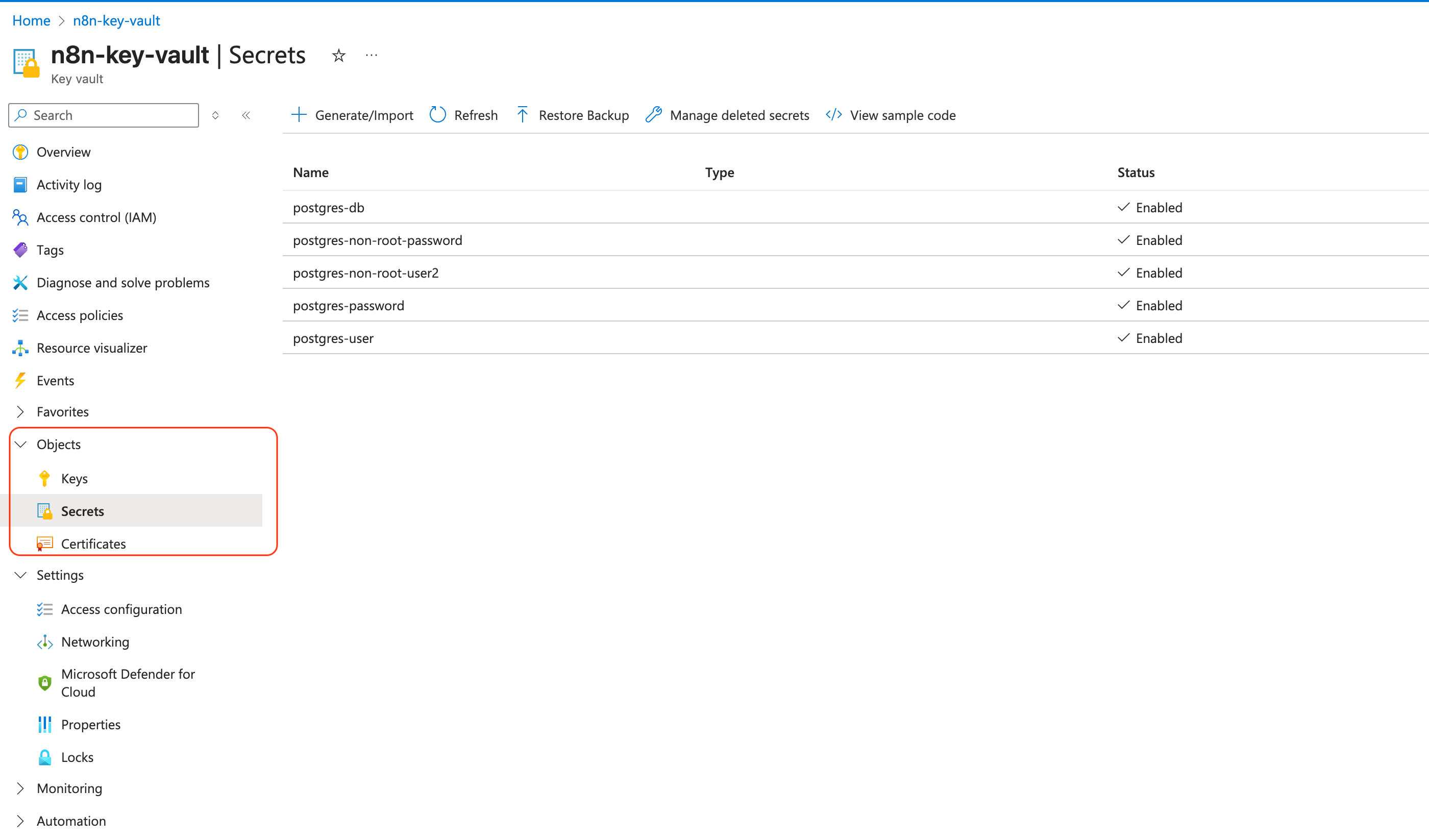The height and width of the screenshot is (840, 1429).
Task: Click the Restore Backup upload arrow icon
Action: [522, 115]
